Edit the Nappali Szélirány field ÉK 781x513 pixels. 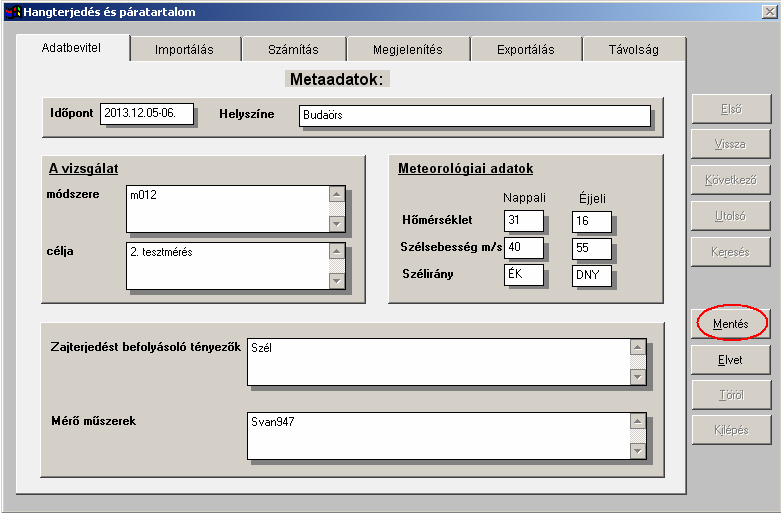[x=523, y=274]
